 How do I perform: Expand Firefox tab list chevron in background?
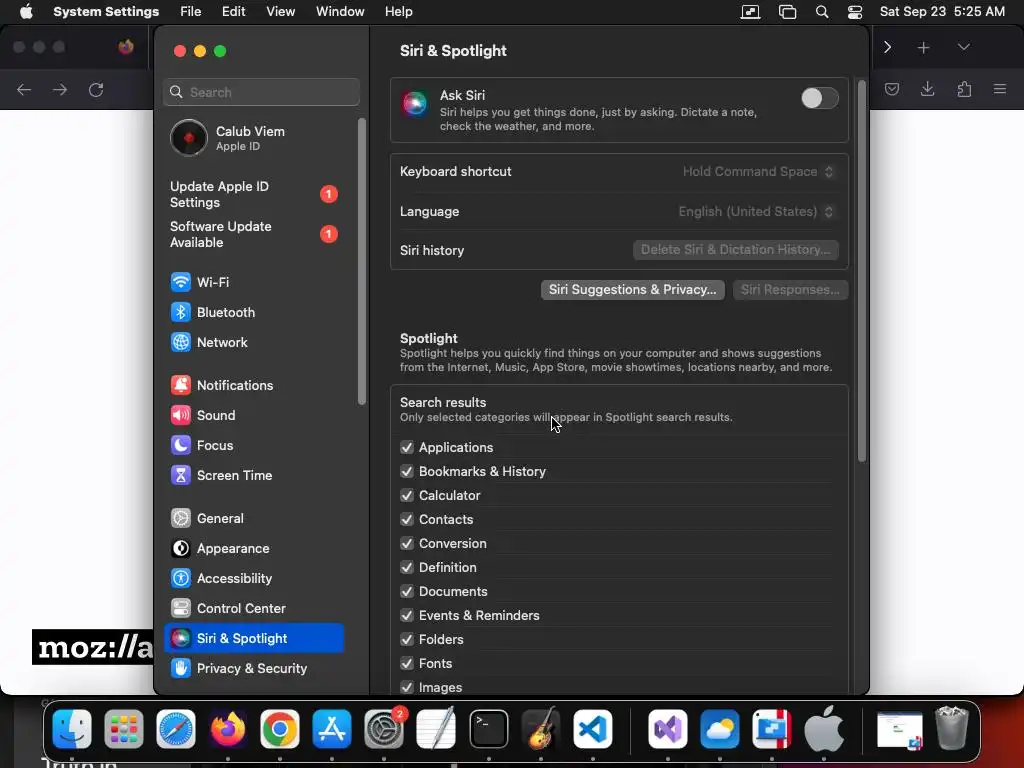963,47
